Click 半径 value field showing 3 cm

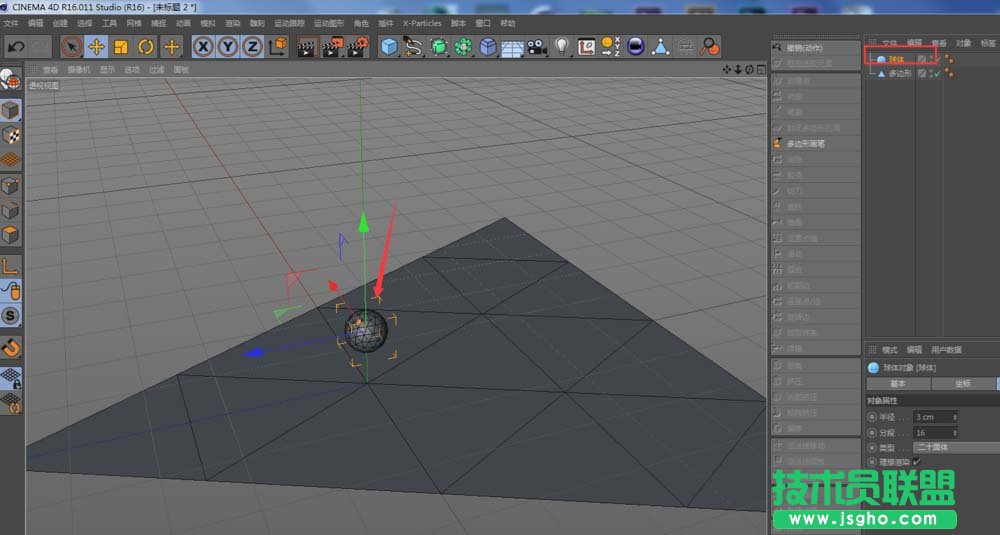(x=935, y=417)
